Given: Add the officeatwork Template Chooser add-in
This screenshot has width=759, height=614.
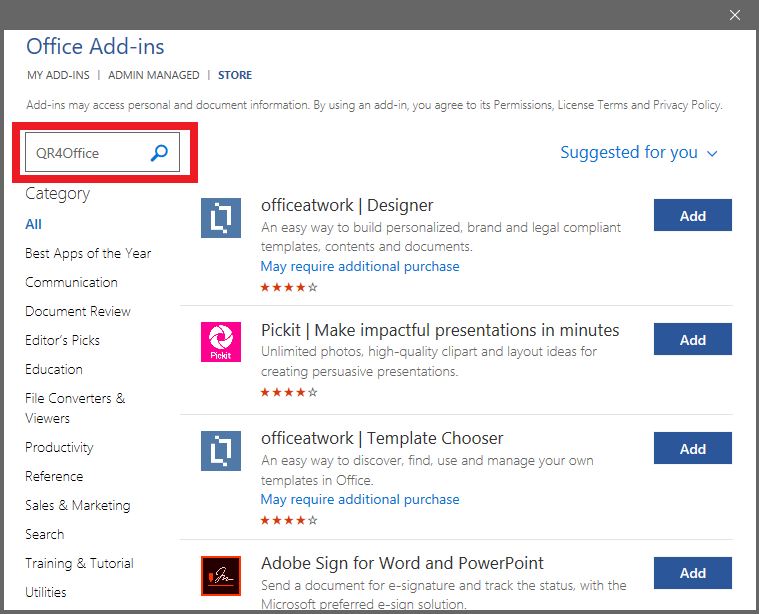Looking at the screenshot, I should pos(692,449).
